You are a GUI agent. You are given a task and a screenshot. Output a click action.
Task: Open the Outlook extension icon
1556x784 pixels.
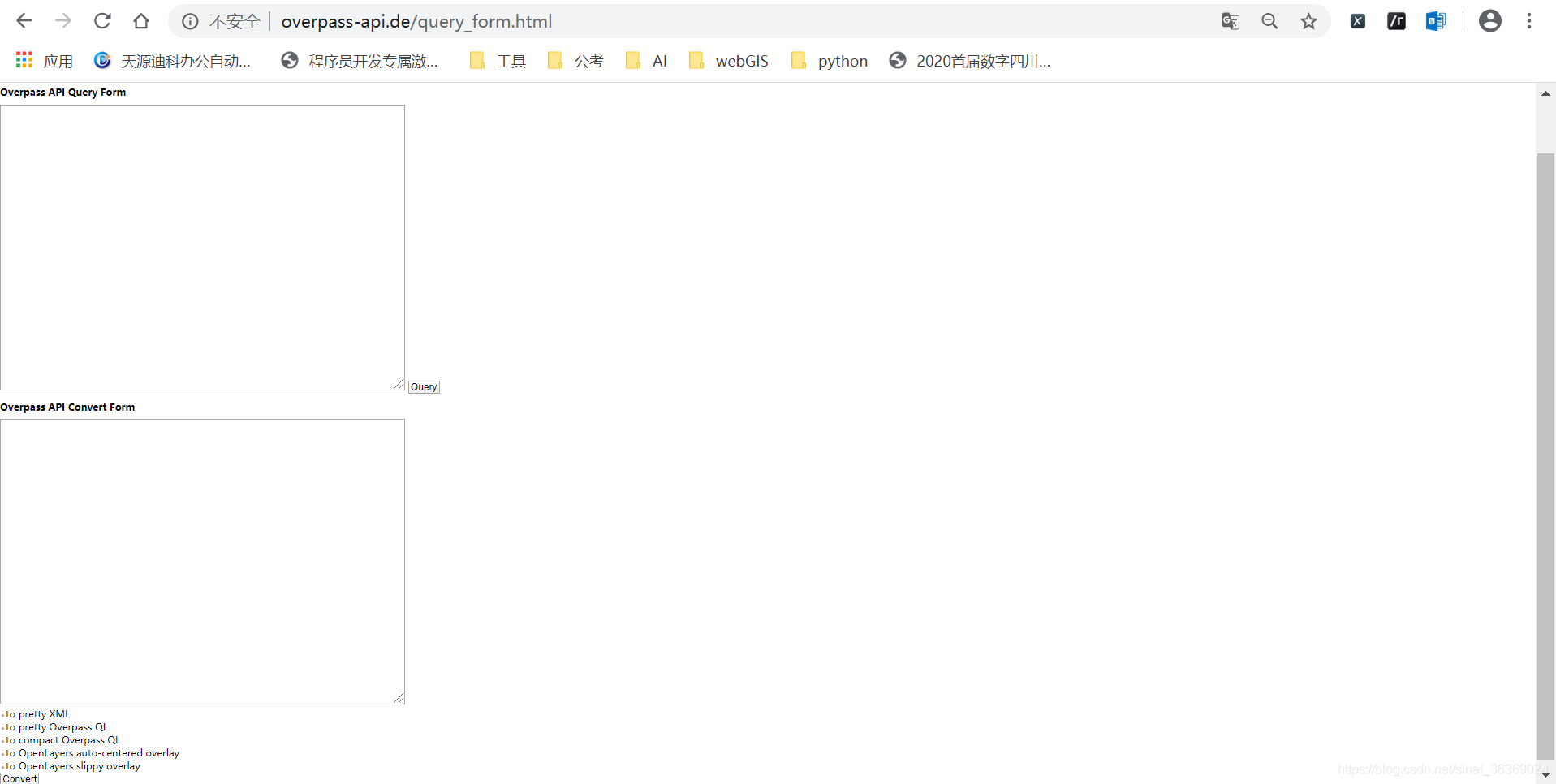click(1436, 21)
